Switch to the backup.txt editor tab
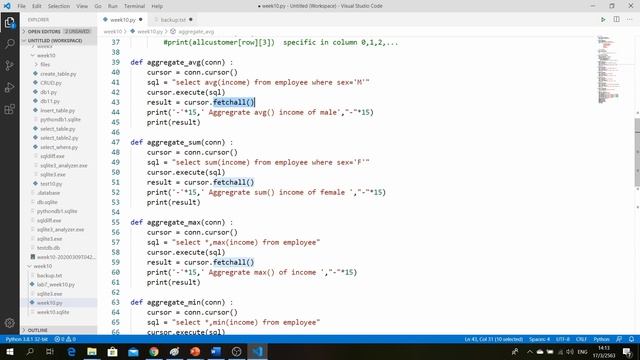Viewport: 640px width, 360px height. pos(173,20)
